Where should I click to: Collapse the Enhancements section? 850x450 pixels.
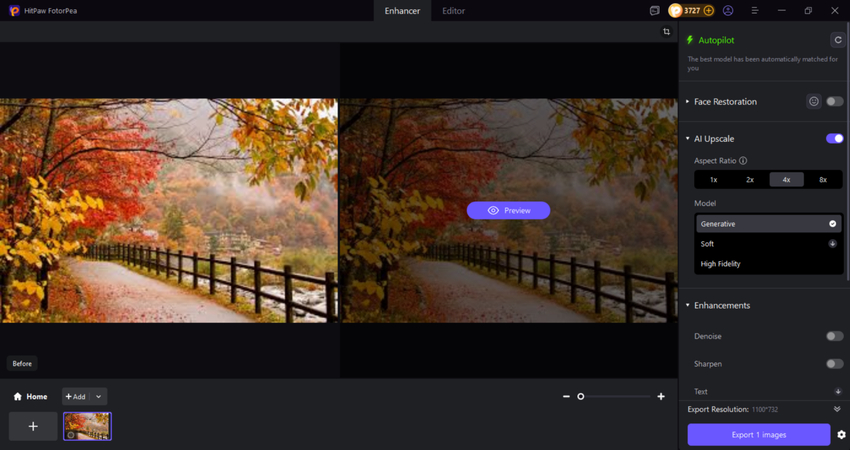688,305
